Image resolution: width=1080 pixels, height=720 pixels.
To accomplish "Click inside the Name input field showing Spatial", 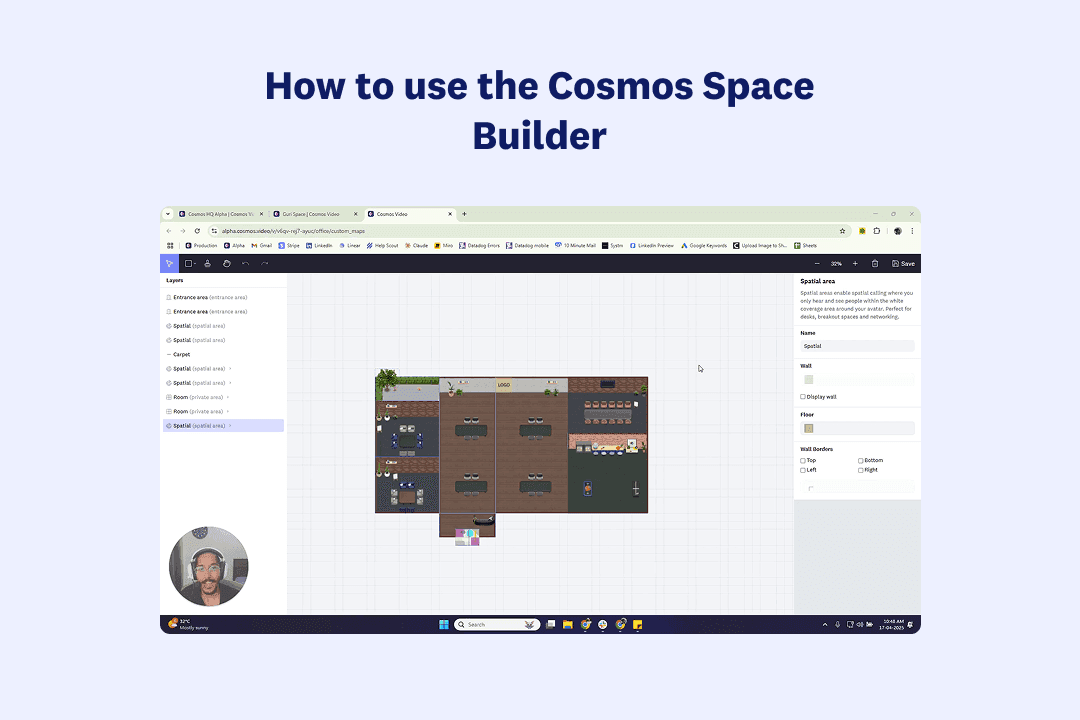I will [x=857, y=346].
